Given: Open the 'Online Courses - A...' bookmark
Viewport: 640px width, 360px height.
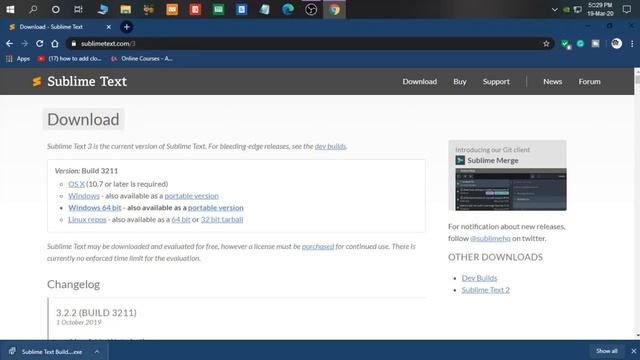Looking at the screenshot, I should pyautogui.click(x=142, y=59).
